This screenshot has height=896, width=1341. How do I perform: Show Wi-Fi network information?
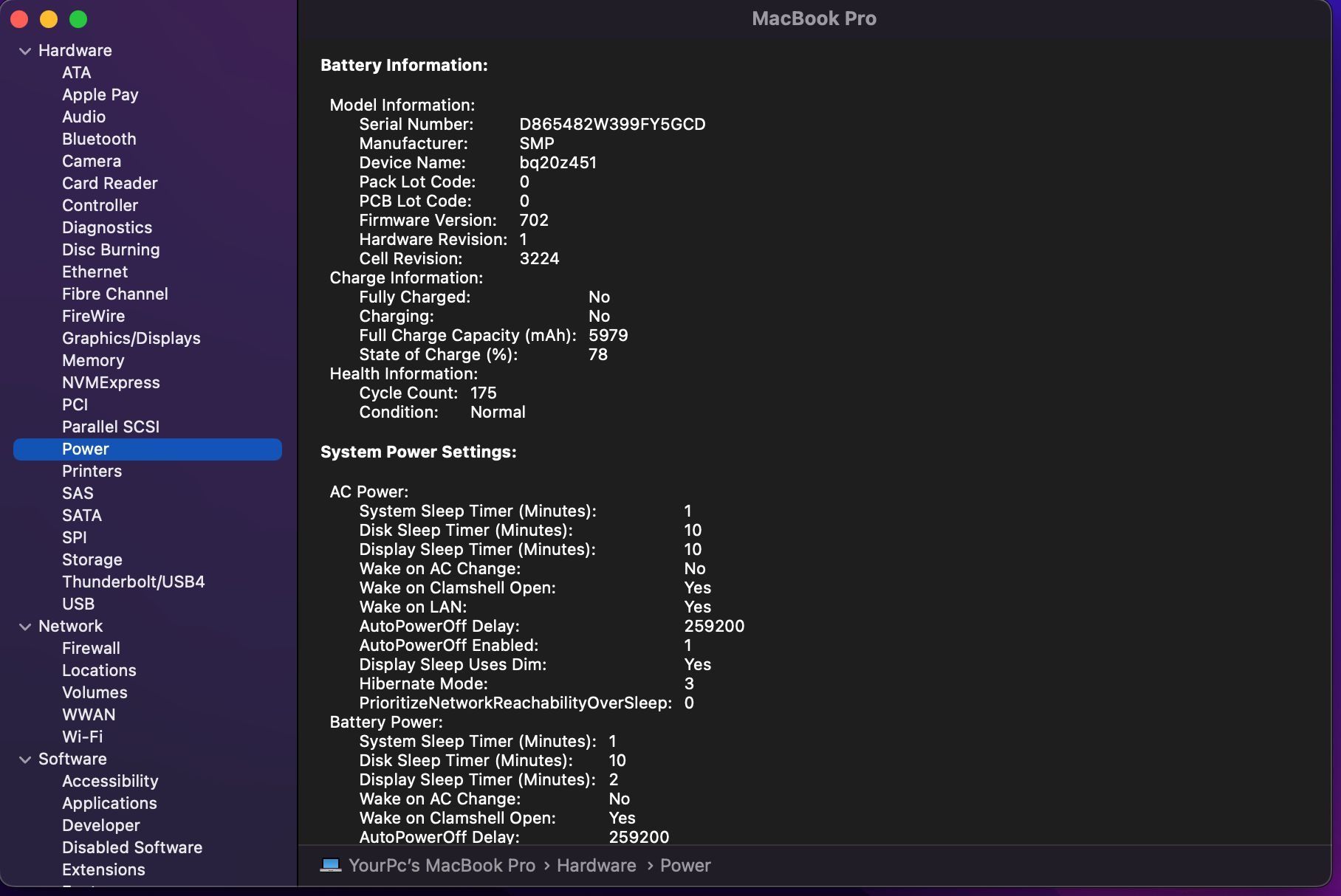83,737
